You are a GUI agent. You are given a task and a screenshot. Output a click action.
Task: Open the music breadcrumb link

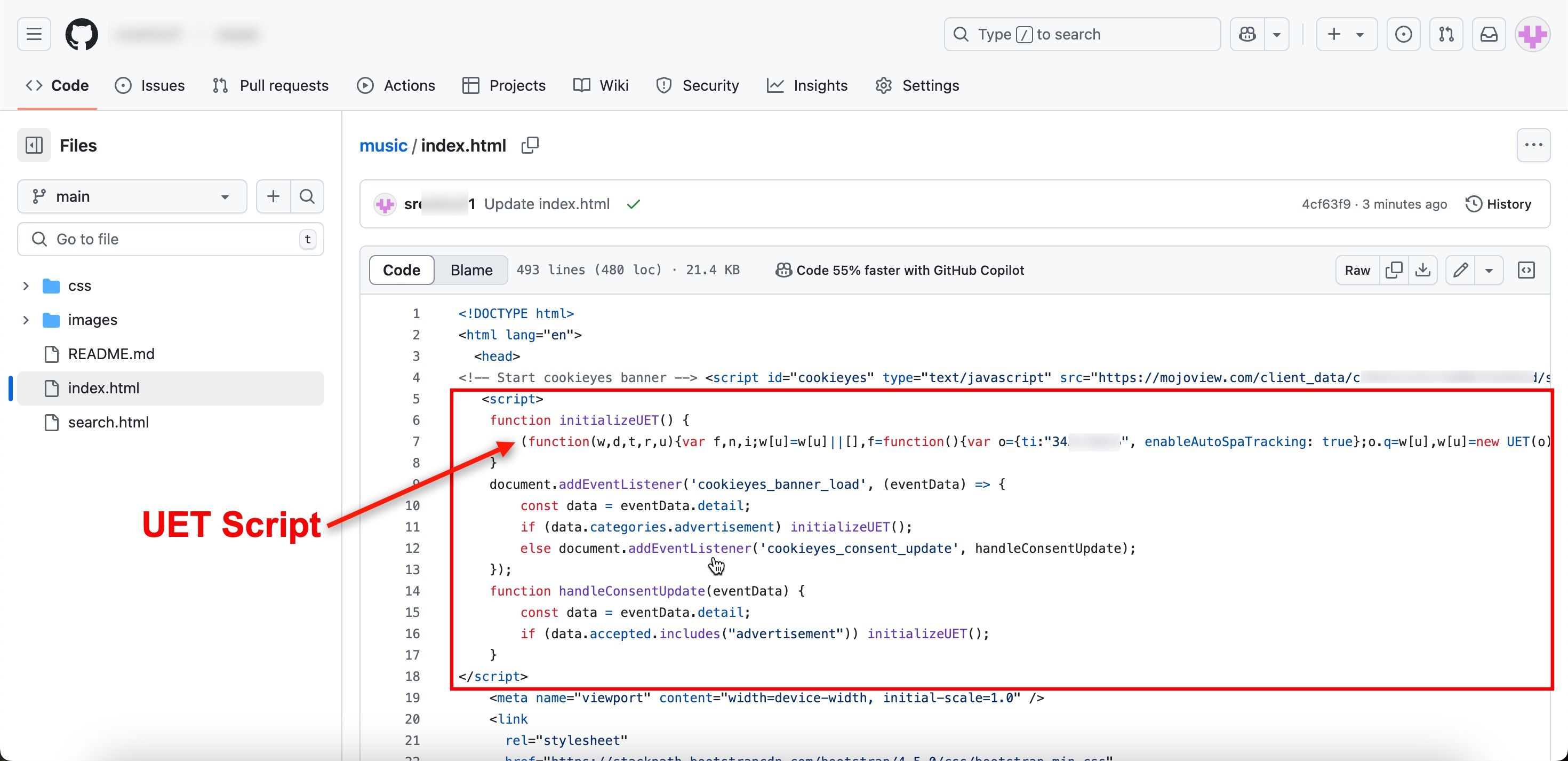[x=383, y=146]
